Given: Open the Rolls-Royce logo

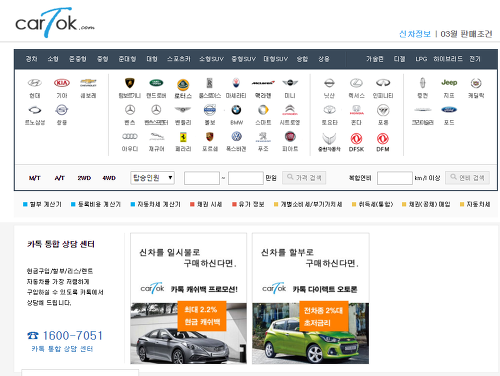Looking at the screenshot, I should pos(209,83).
